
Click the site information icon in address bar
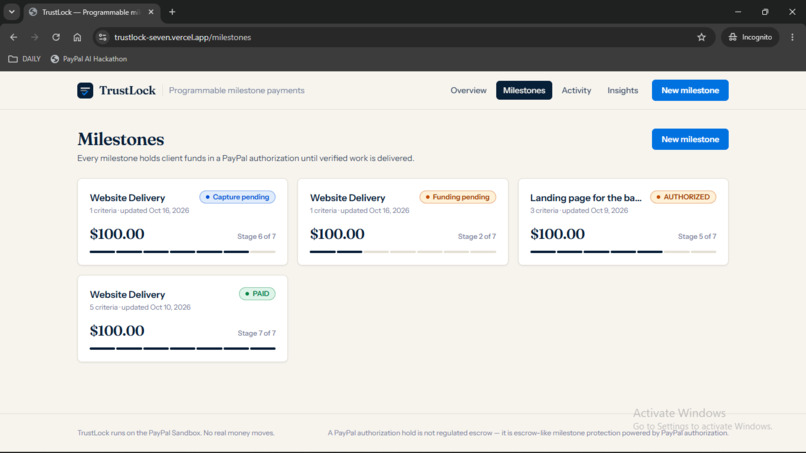103,37
